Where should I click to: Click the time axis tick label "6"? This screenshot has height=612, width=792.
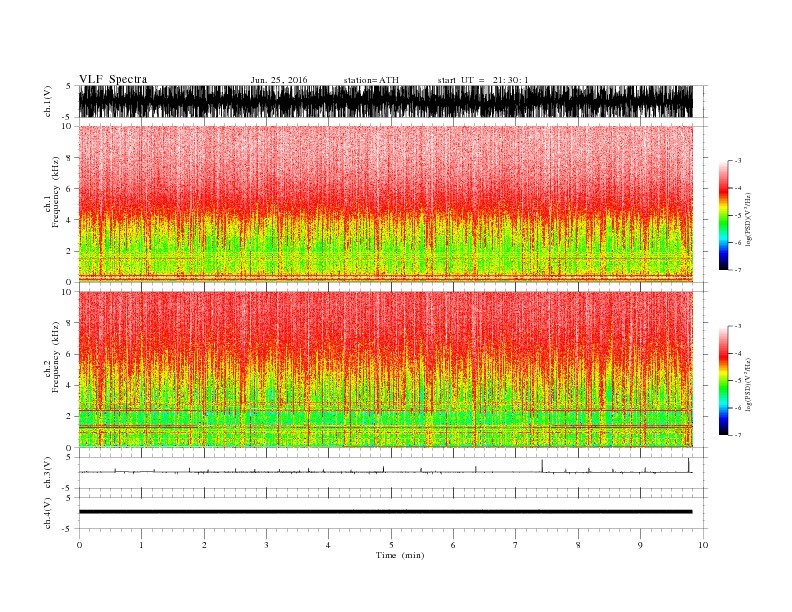pyautogui.click(x=453, y=545)
